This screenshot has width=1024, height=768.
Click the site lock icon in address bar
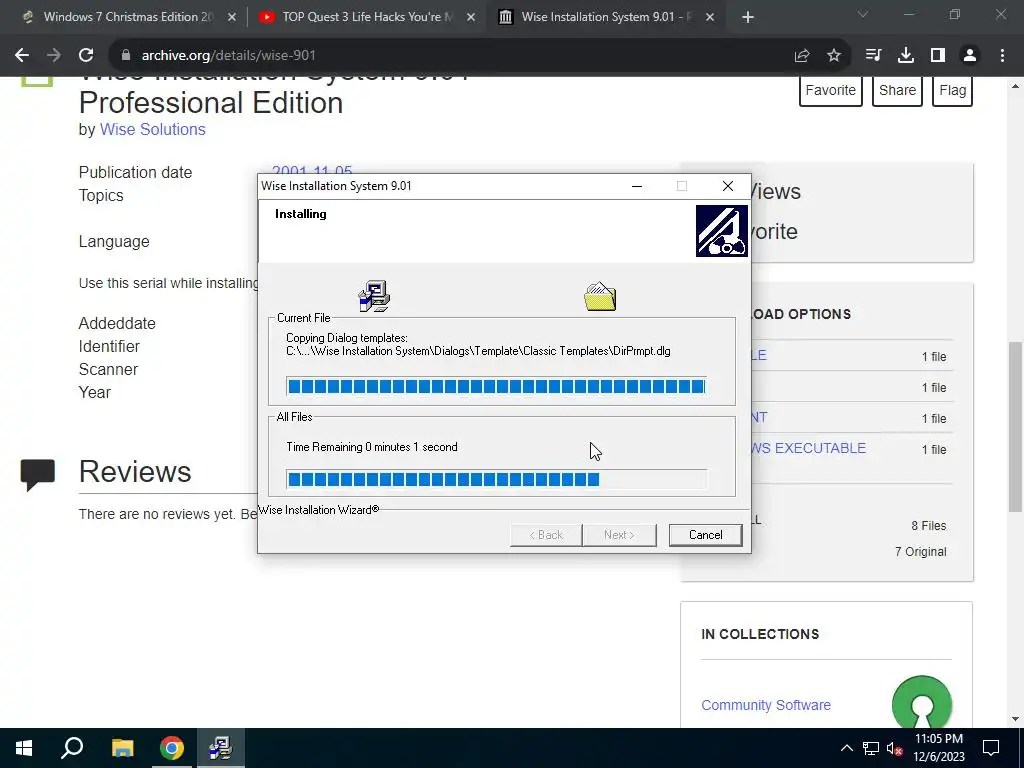126,56
